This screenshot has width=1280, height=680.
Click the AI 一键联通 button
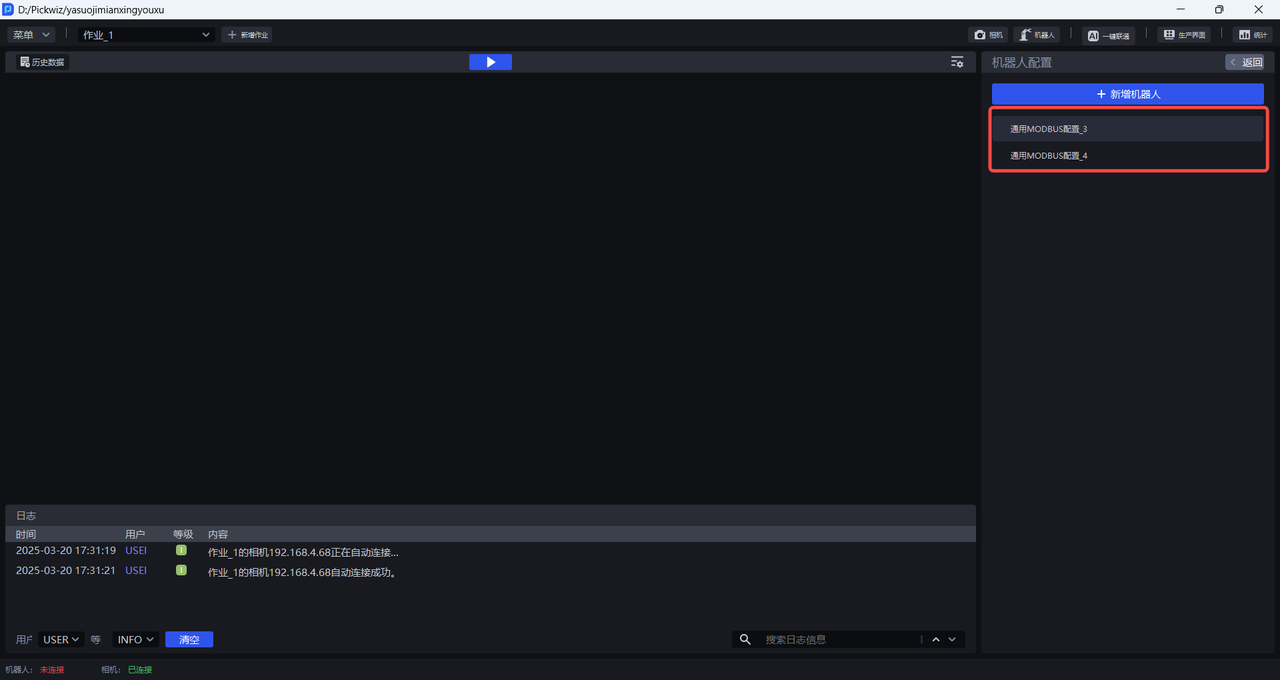point(1108,35)
